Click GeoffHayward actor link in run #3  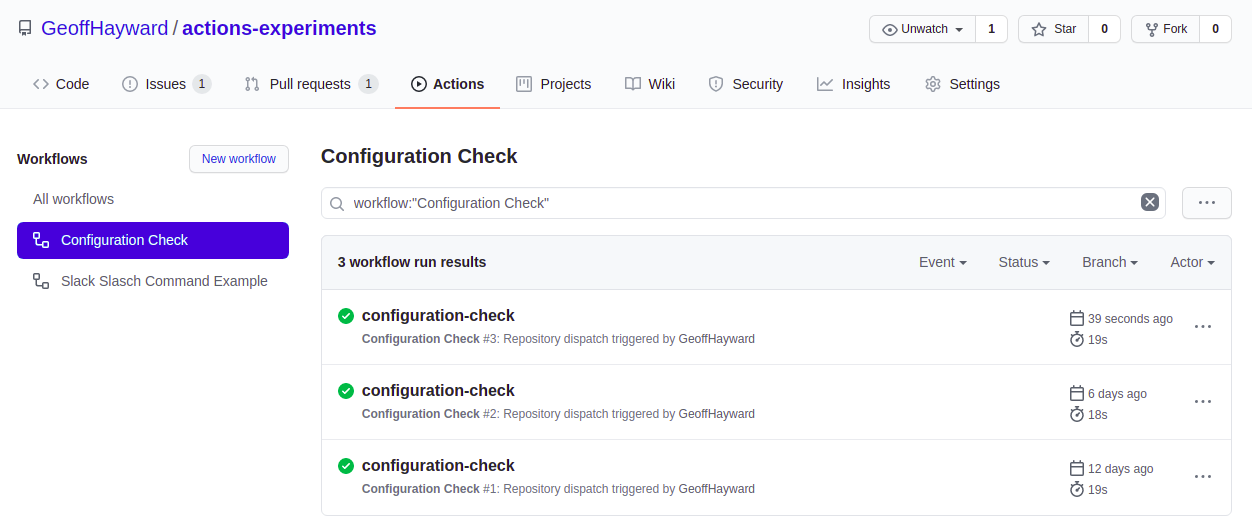coord(717,339)
